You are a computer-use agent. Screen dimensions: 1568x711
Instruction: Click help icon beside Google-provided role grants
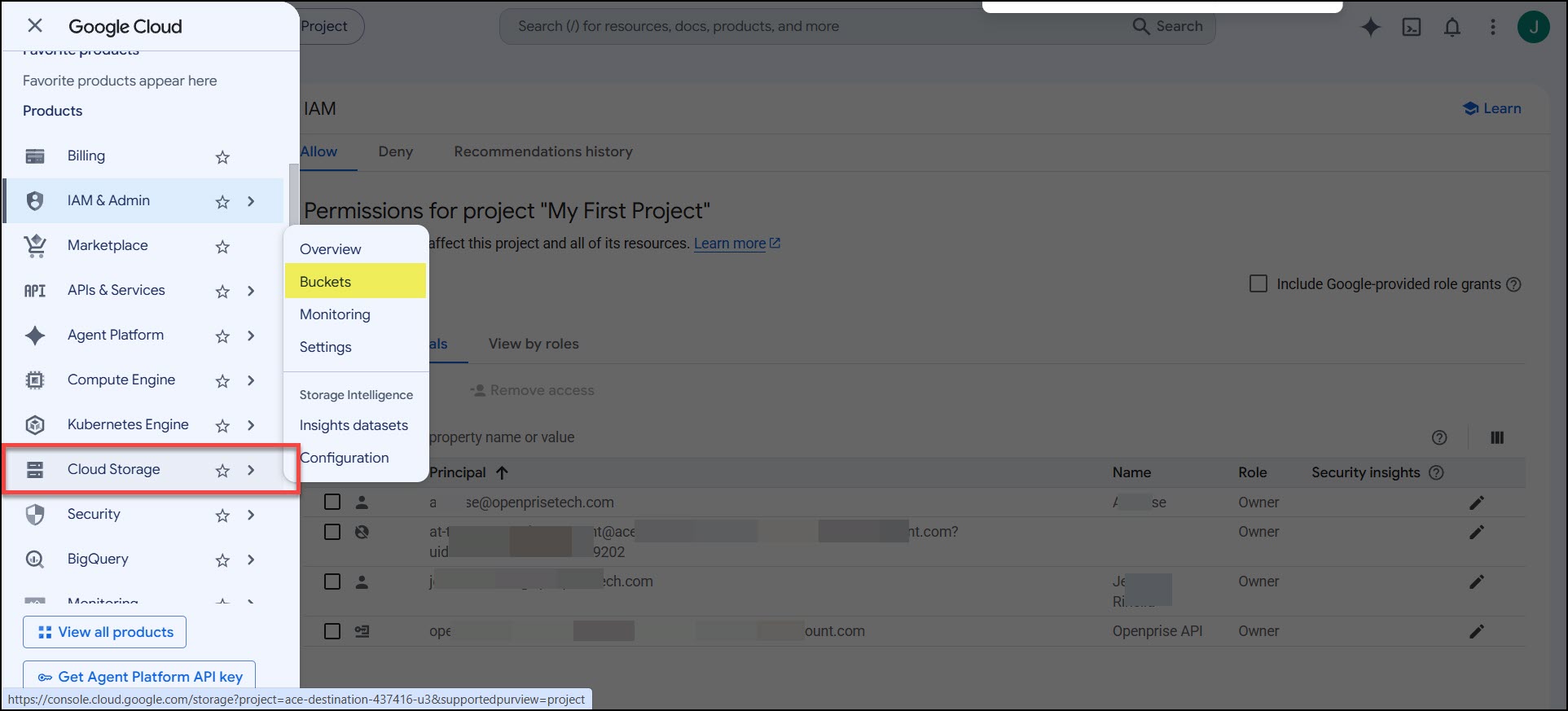[x=1513, y=284]
